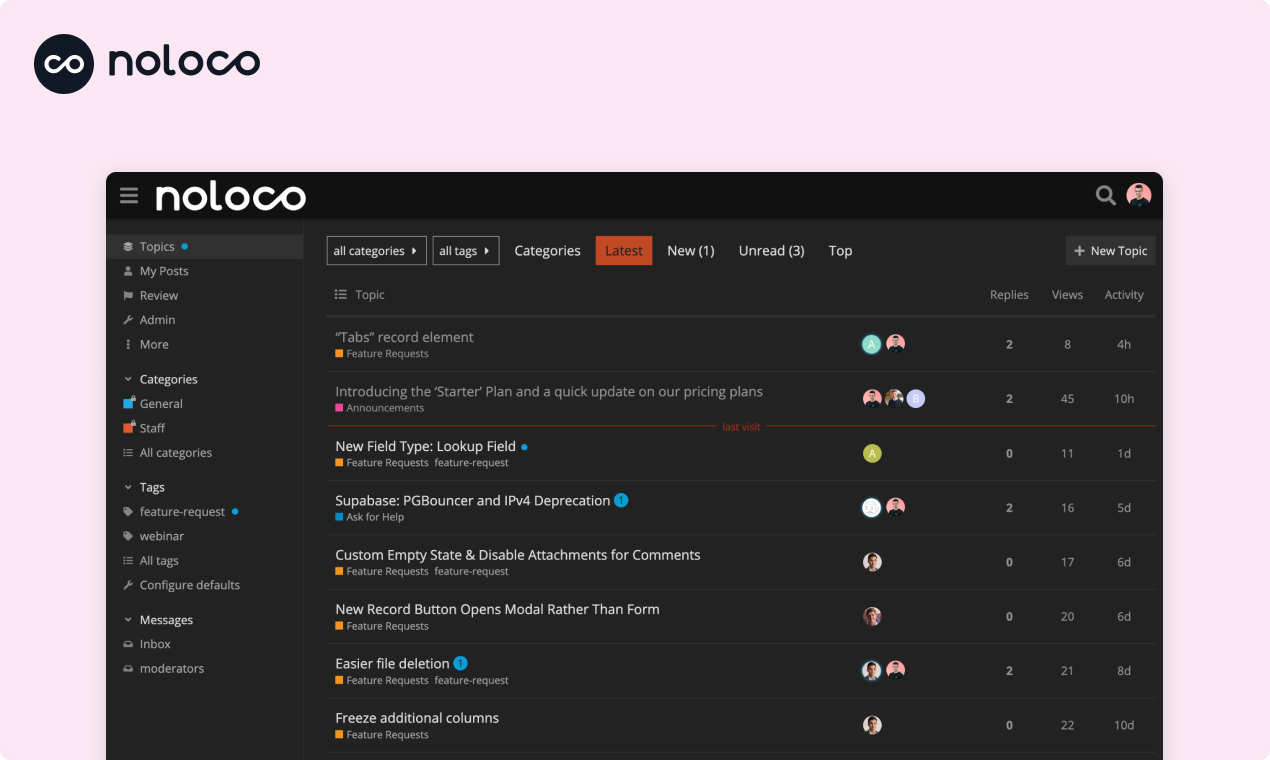Open your profile avatar in the top bar

(1138, 195)
